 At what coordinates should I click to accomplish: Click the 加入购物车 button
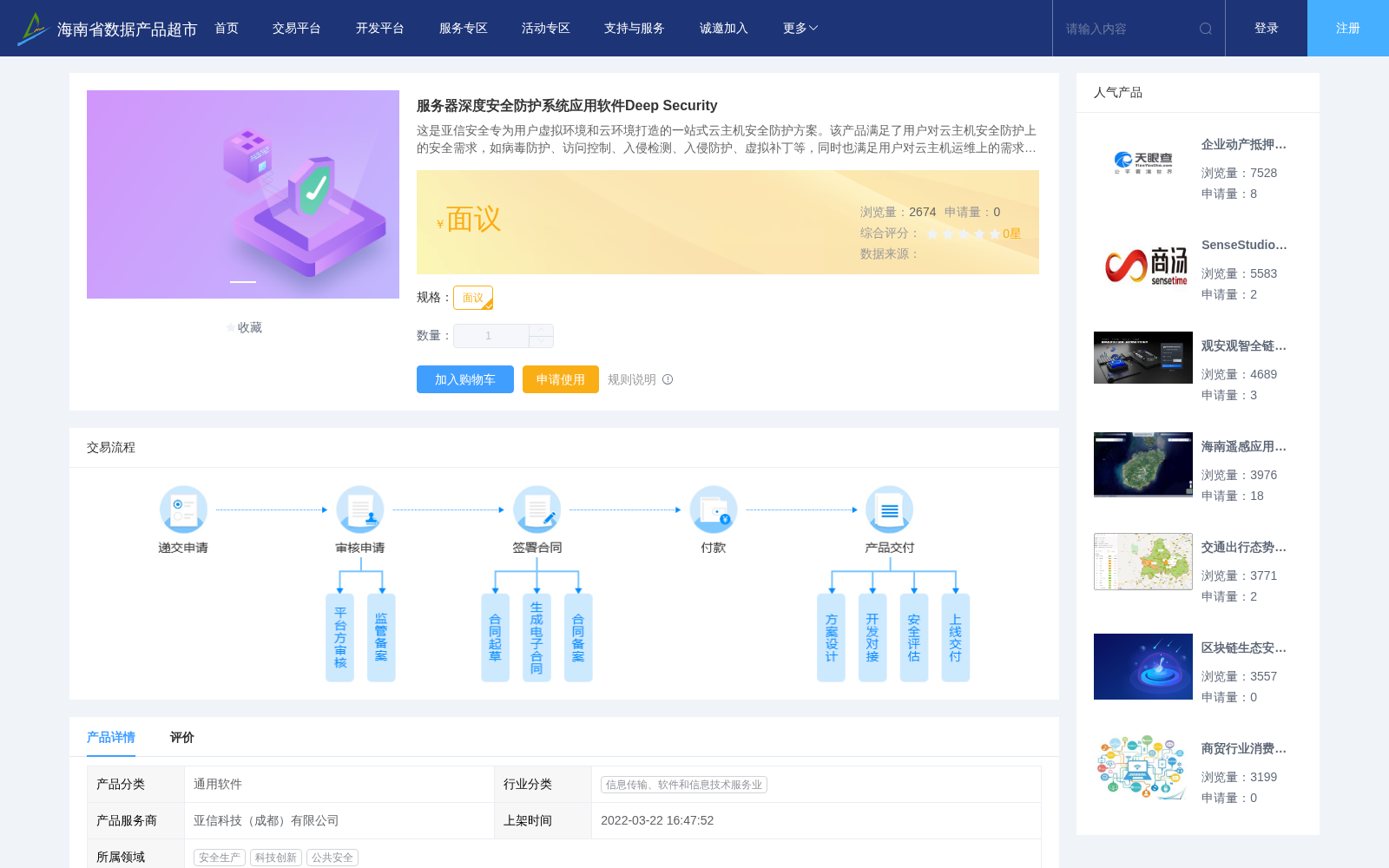coord(464,379)
